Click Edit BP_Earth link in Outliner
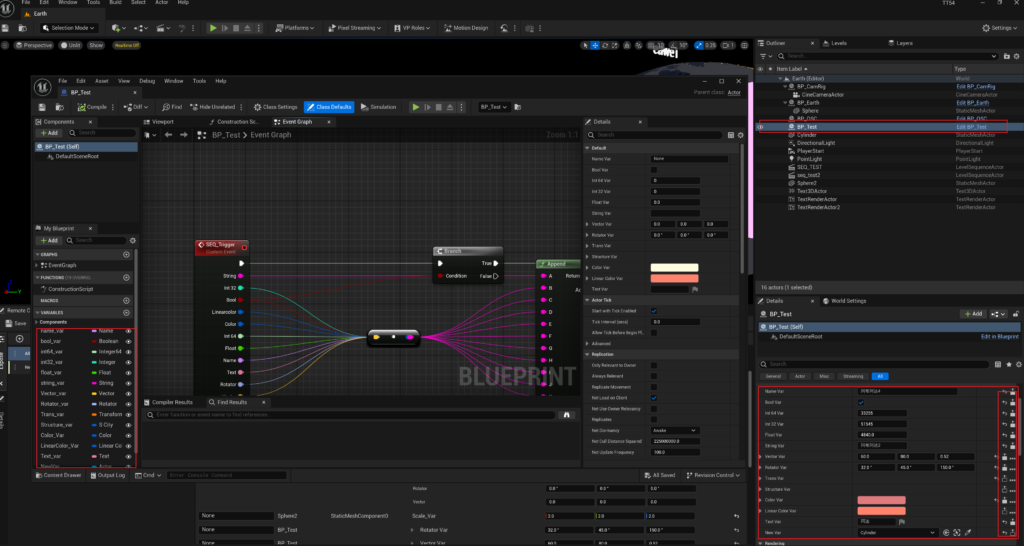Viewport: 1024px width, 546px height. [x=972, y=103]
